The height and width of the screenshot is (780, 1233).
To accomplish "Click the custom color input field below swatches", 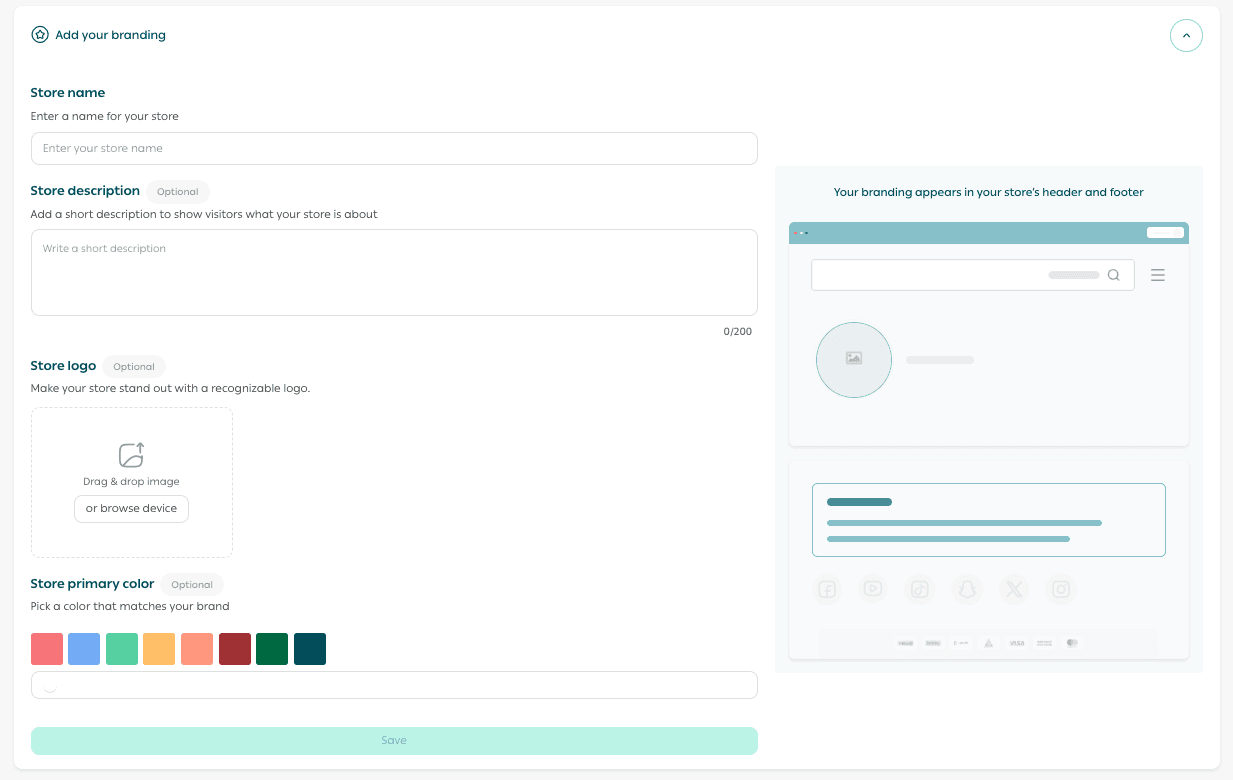I will (394, 685).
